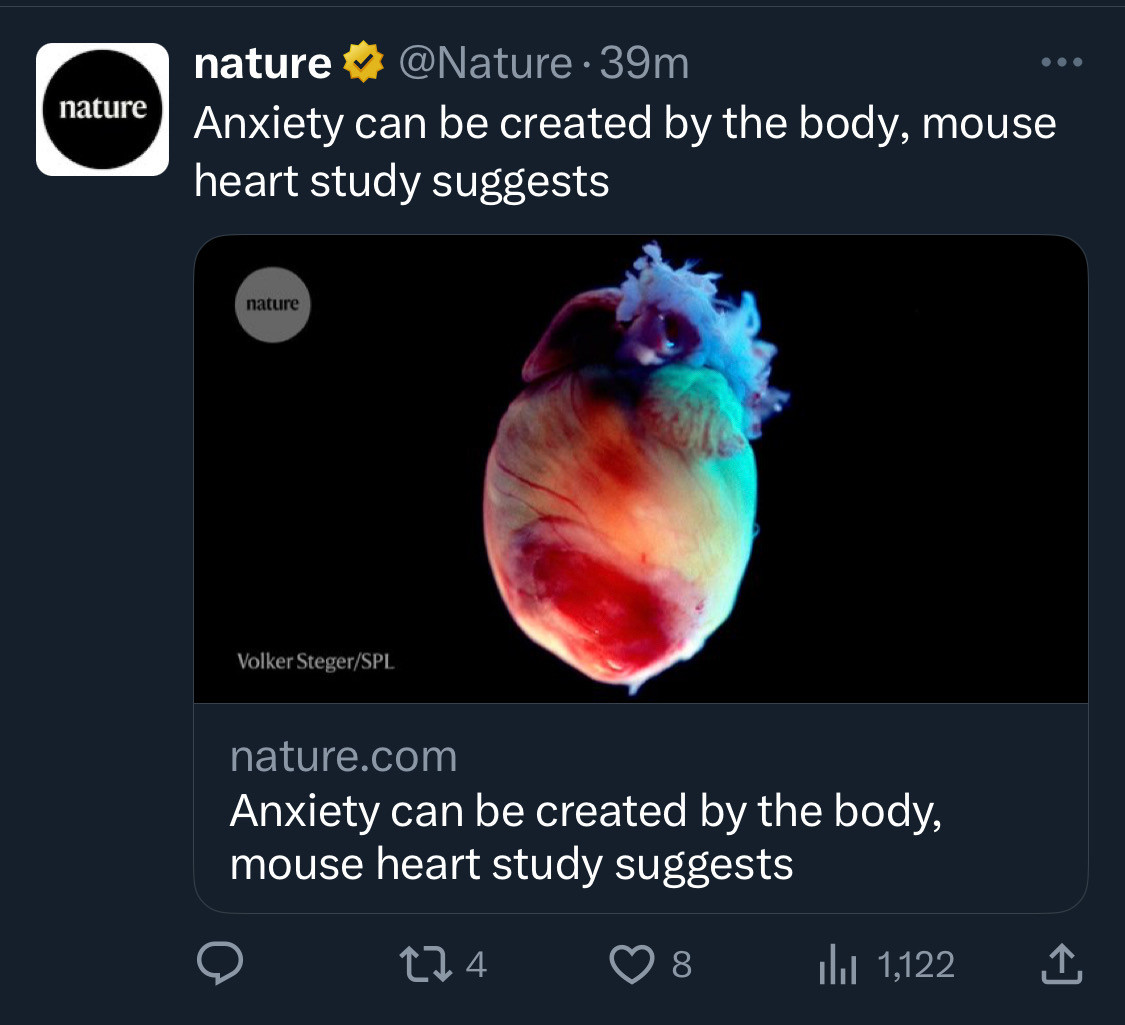The height and width of the screenshot is (1025, 1125).
Task: Open the nature display name
Action: coord(263,63)
